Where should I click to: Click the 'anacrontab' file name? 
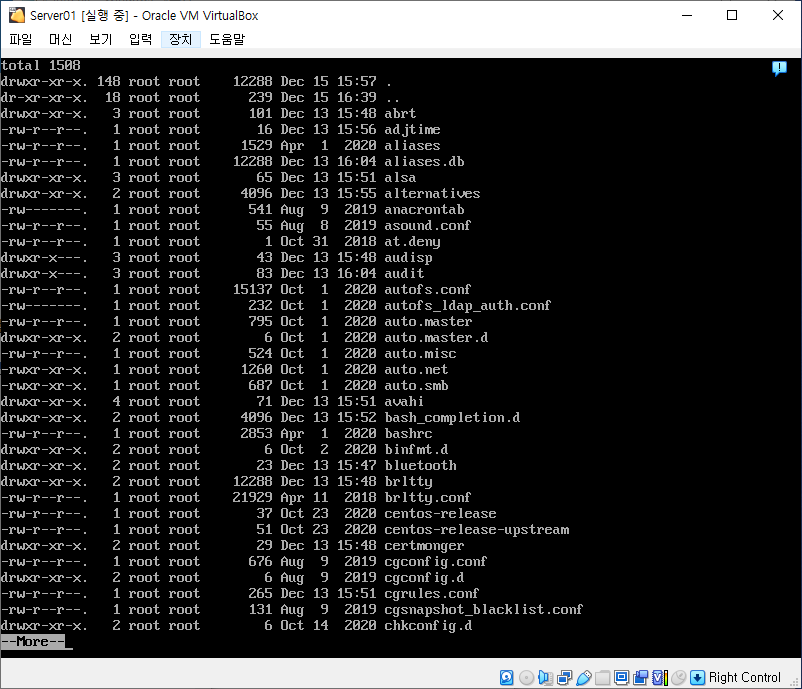pos(425,209)
